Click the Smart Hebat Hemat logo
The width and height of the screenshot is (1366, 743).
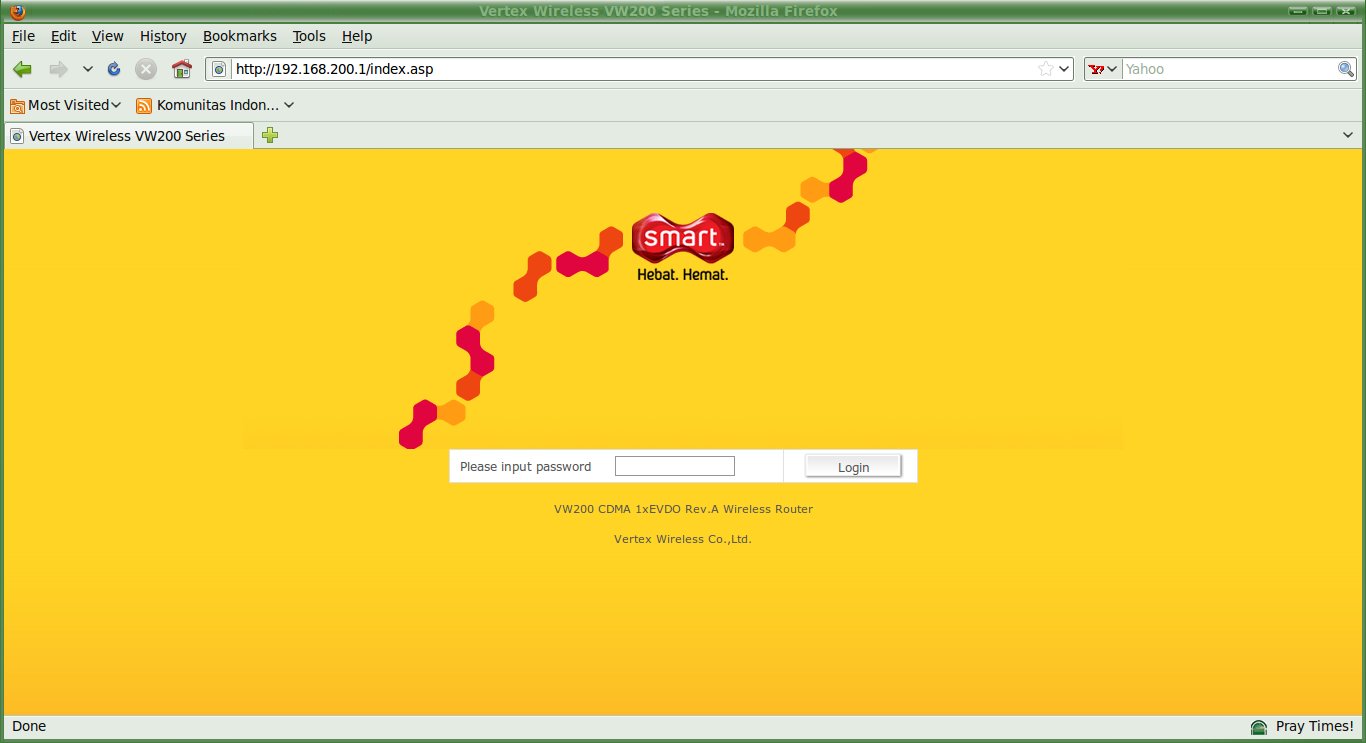(683, 246)
